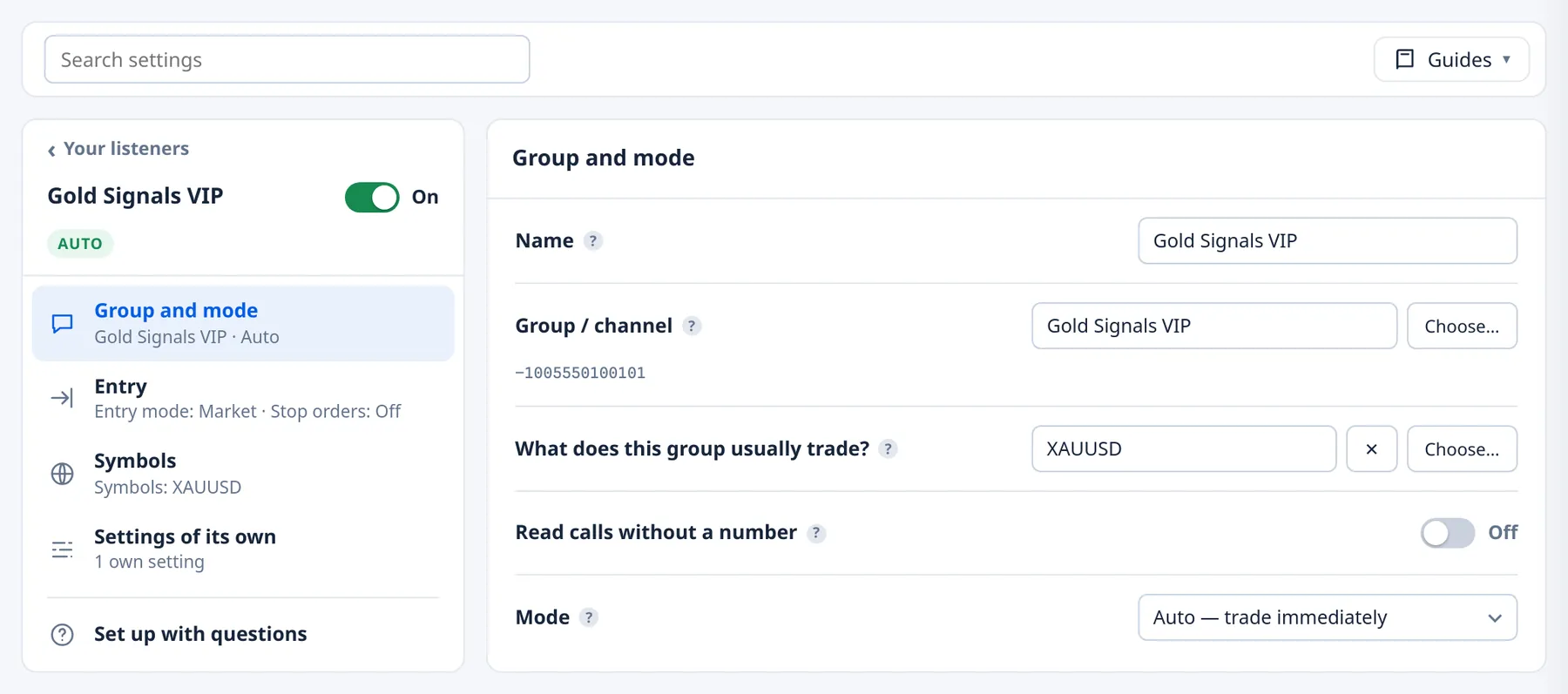Click the Guides book icon
Screen dimensions: 1568x694
(1404, 59)
